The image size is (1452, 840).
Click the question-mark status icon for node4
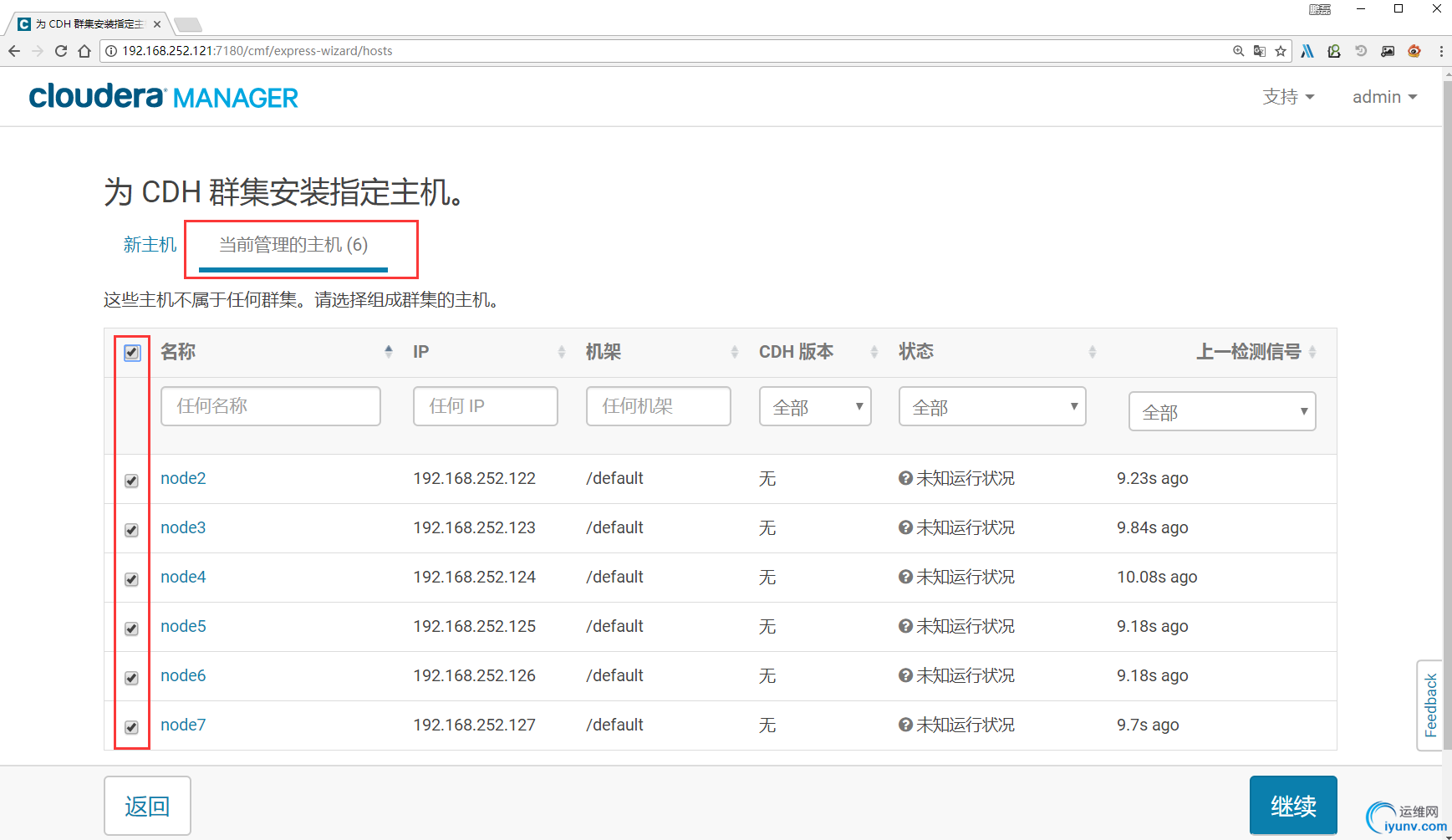(905, 577)
